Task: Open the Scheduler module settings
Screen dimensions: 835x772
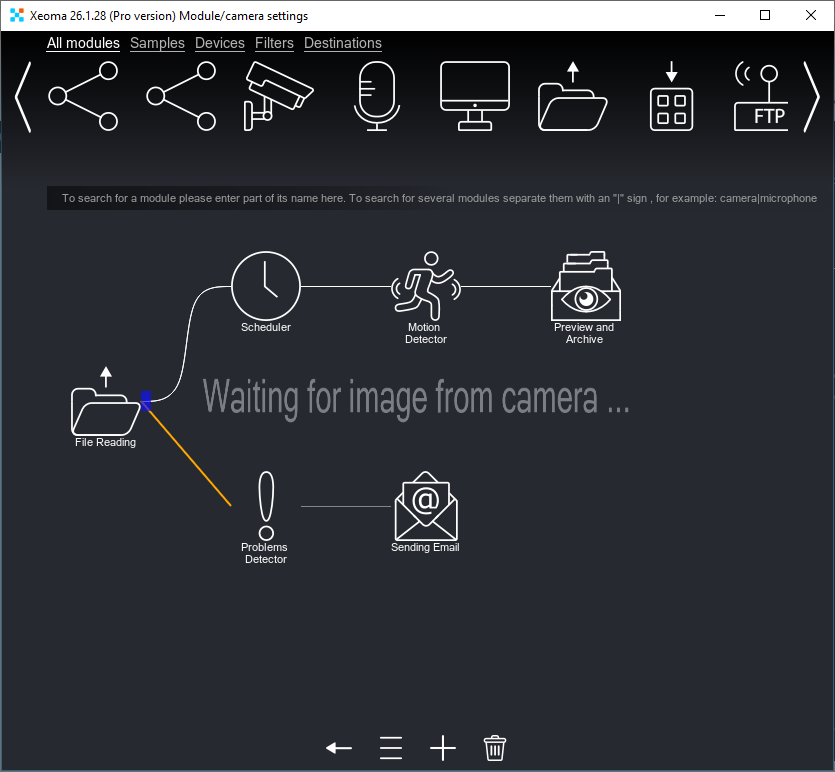Action: tap(265, 285)
